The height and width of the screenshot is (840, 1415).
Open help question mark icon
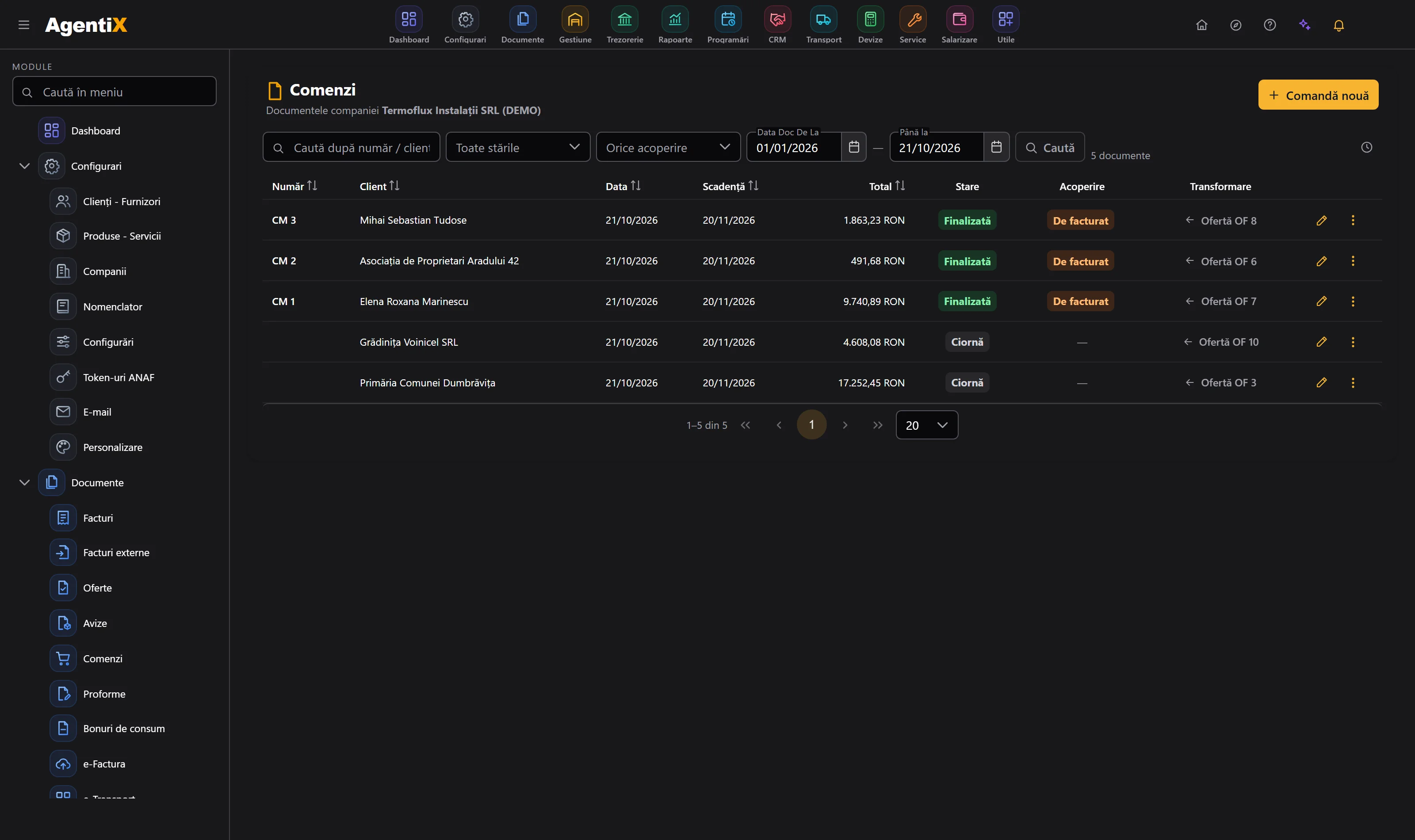1270,25
